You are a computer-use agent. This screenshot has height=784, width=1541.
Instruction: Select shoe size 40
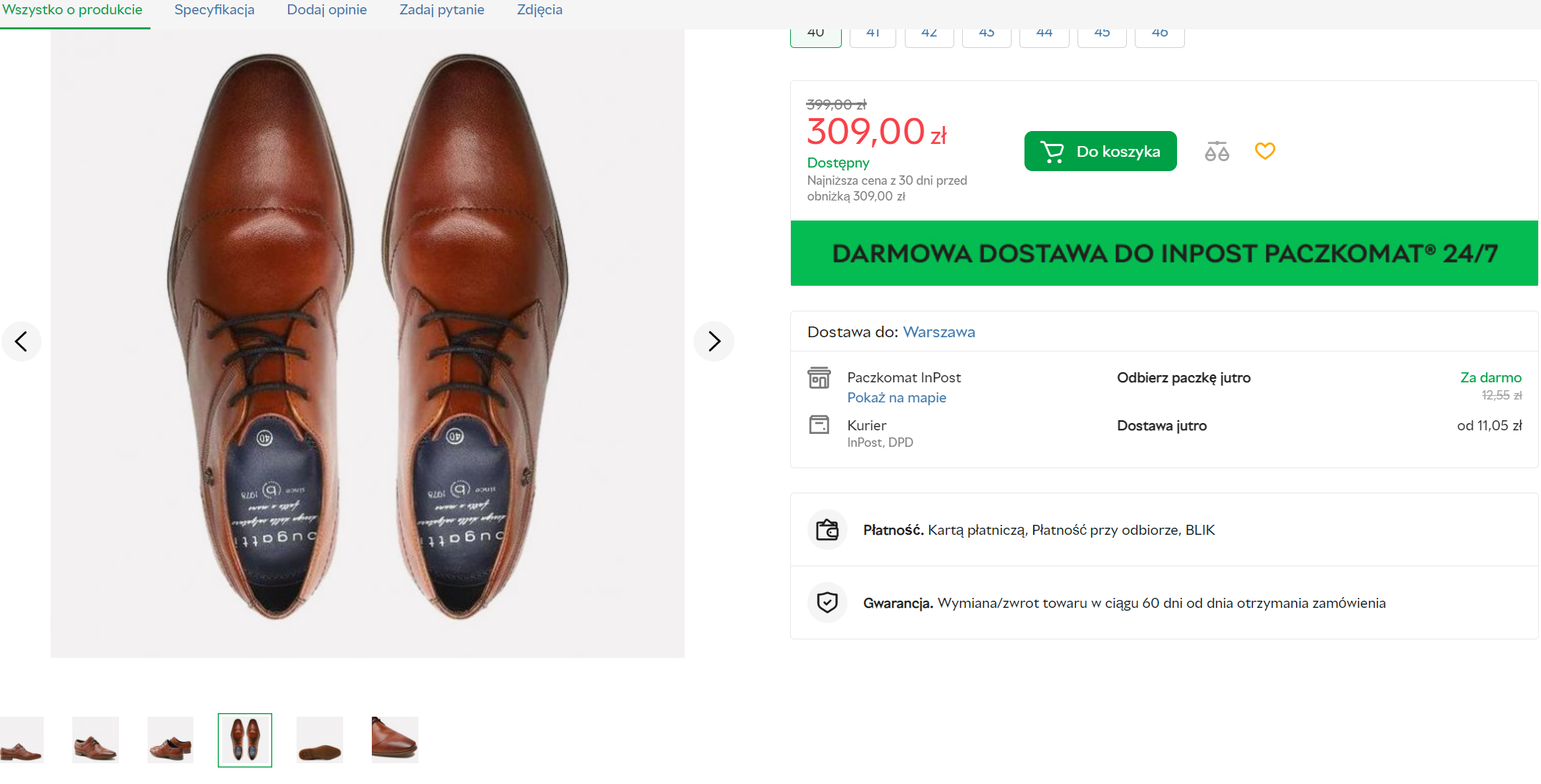coord(815,36)
